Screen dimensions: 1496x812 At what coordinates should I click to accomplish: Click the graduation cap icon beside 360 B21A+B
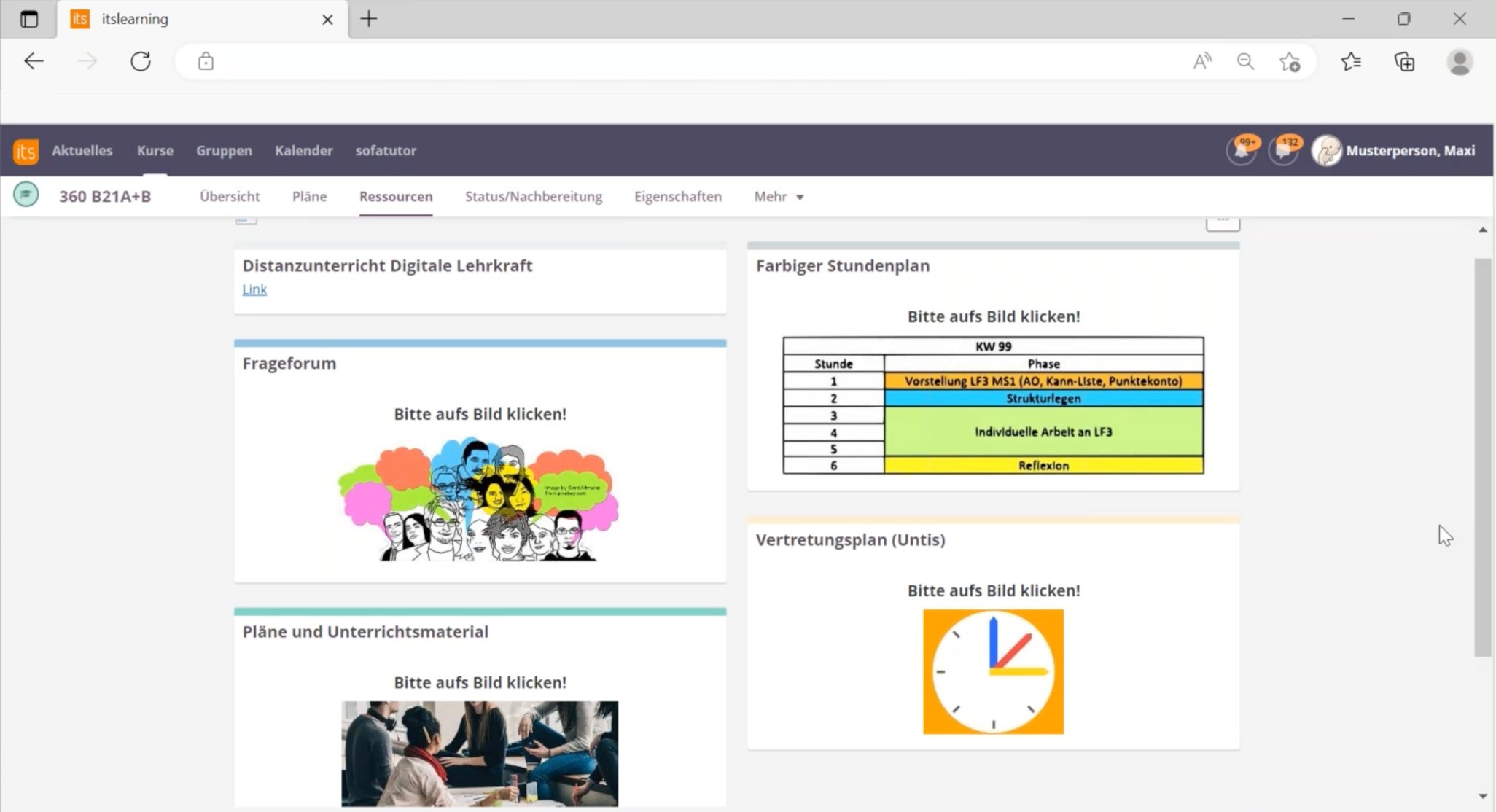[26, 195]
